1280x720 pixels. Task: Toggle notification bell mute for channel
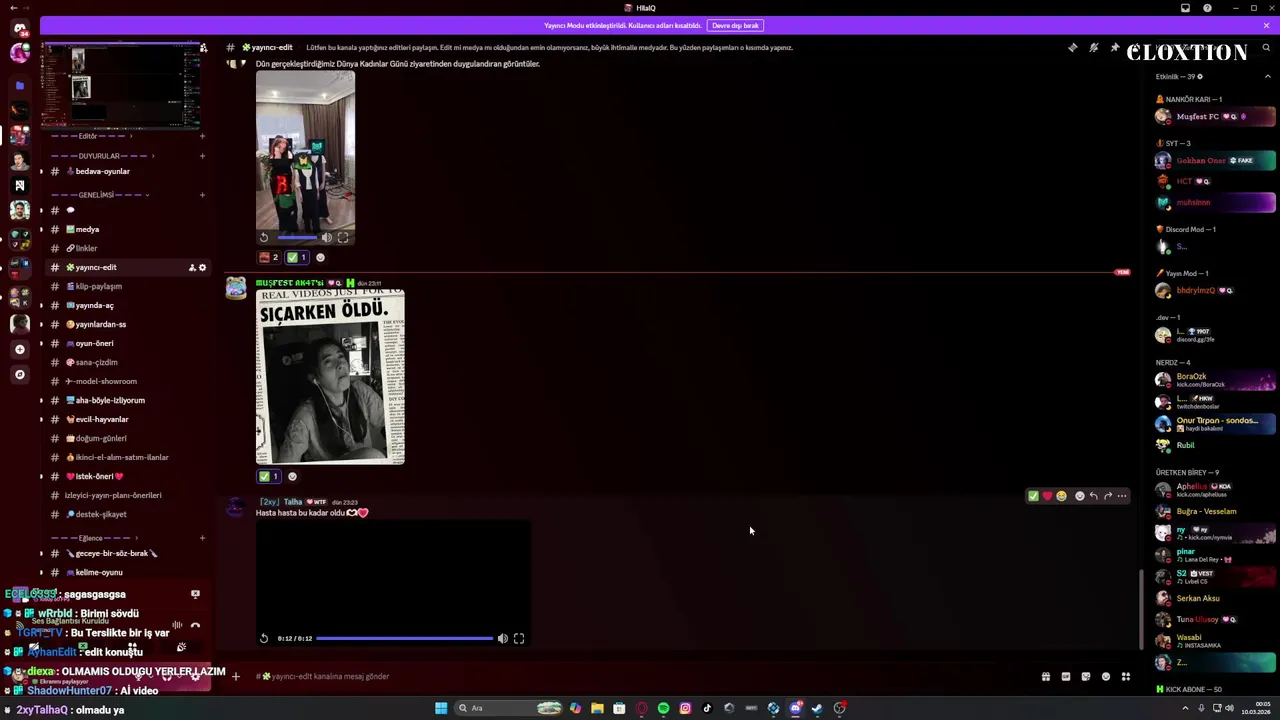(1093, 47)
